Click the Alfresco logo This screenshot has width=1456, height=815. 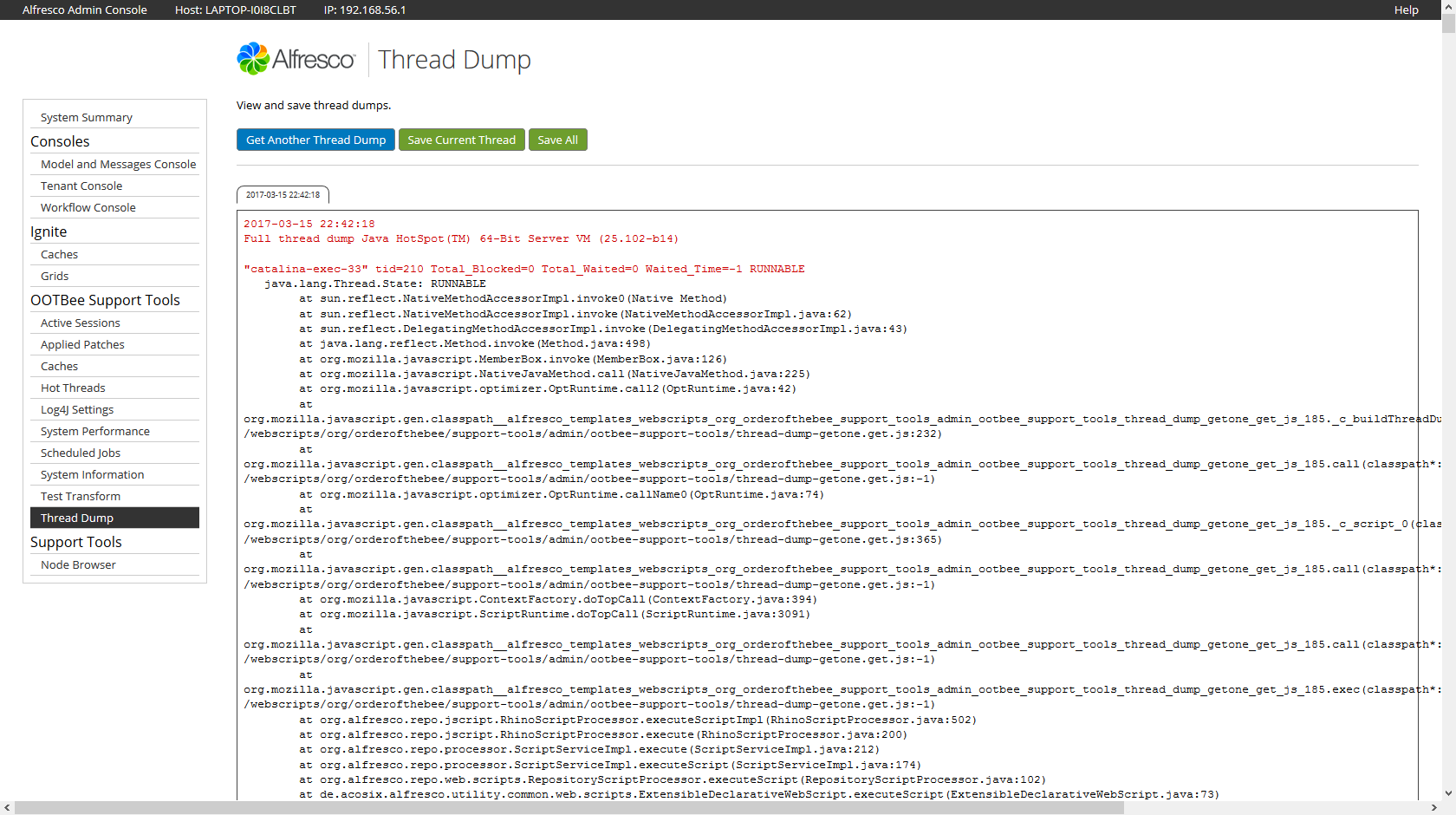click(x=296, y=59)
